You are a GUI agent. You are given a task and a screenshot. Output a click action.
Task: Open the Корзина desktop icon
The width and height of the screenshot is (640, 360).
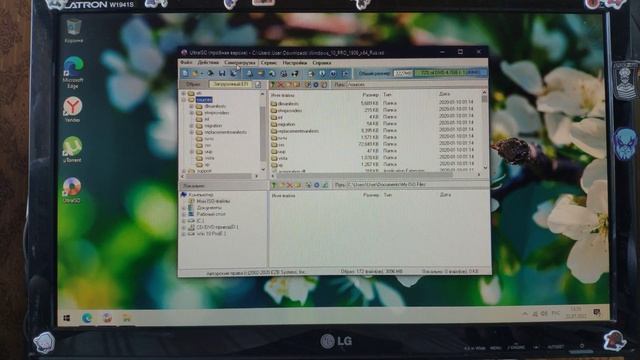(x=74, y=31)
